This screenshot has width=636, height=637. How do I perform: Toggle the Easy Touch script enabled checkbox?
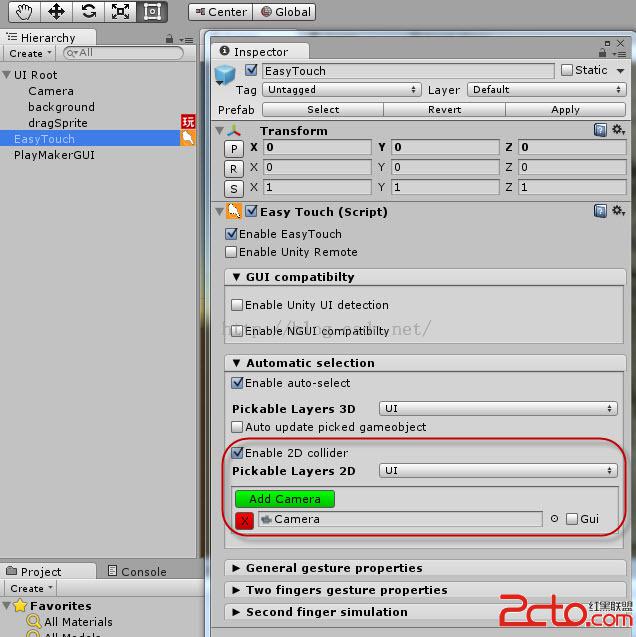(251, 211)
